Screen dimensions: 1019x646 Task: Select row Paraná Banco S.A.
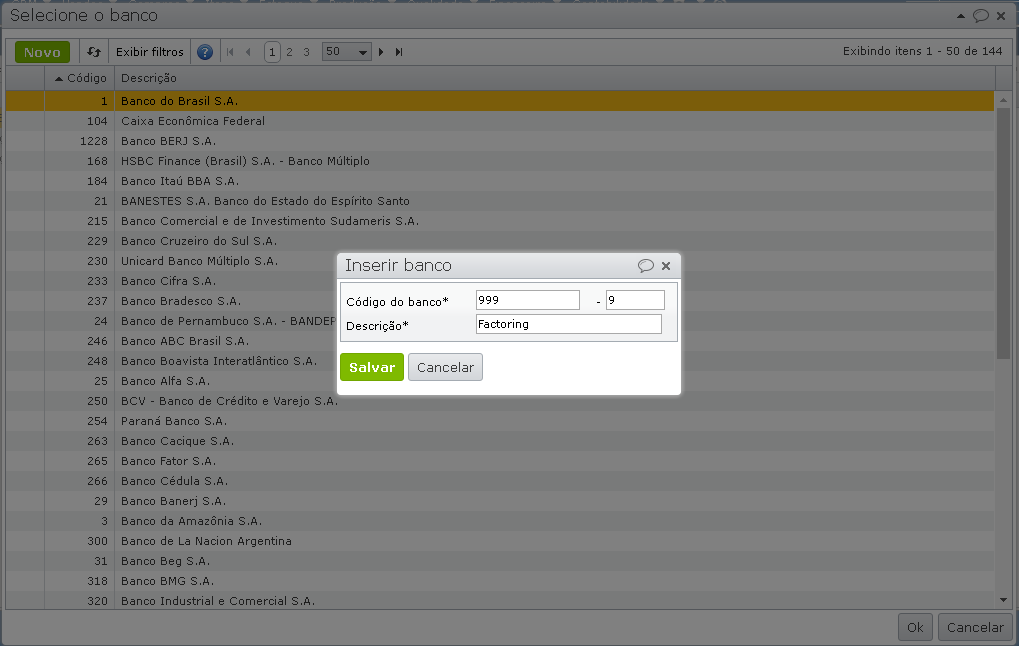[x=500, y=421]
